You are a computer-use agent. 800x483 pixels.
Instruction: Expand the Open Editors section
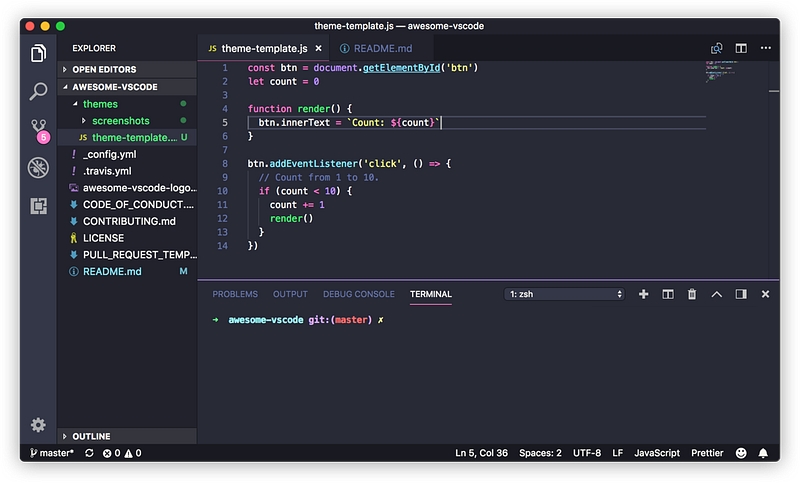coord(103,69)
